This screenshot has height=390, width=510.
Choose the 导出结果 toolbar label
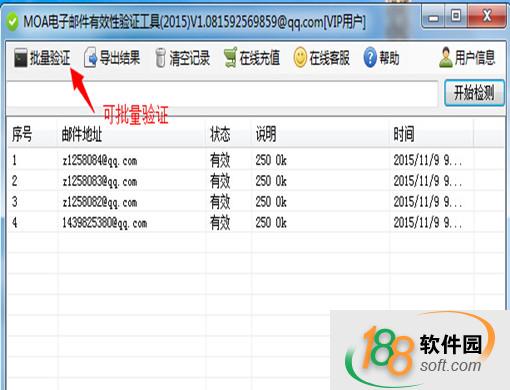pos(120,58)
